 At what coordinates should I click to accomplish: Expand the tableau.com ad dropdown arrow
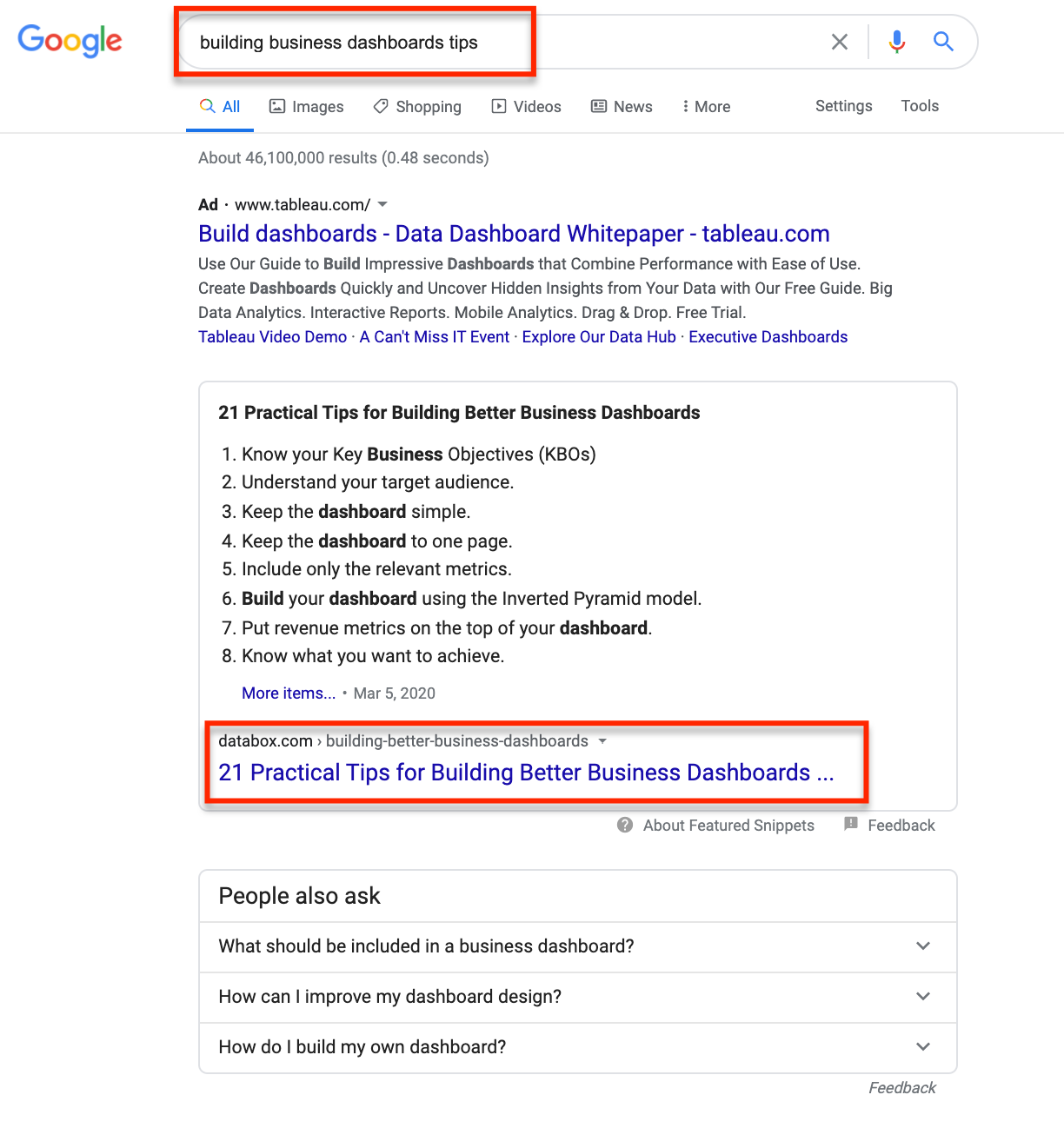pos(382,204)
